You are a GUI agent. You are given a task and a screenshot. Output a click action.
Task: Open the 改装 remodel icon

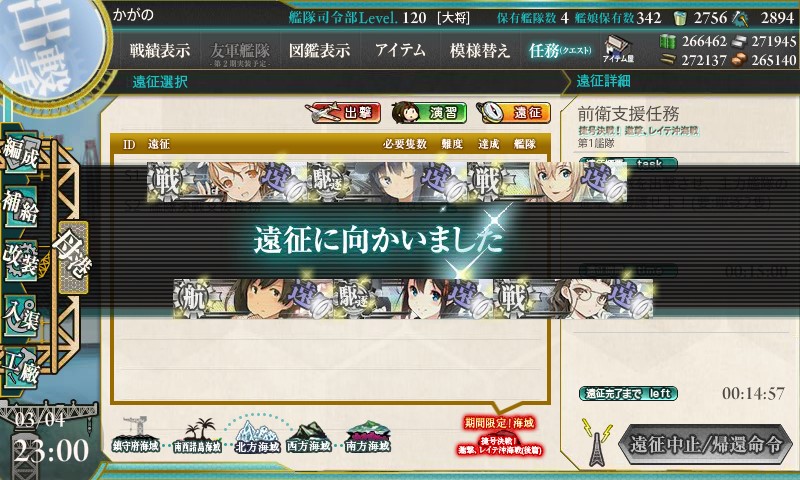pos(20,261)
